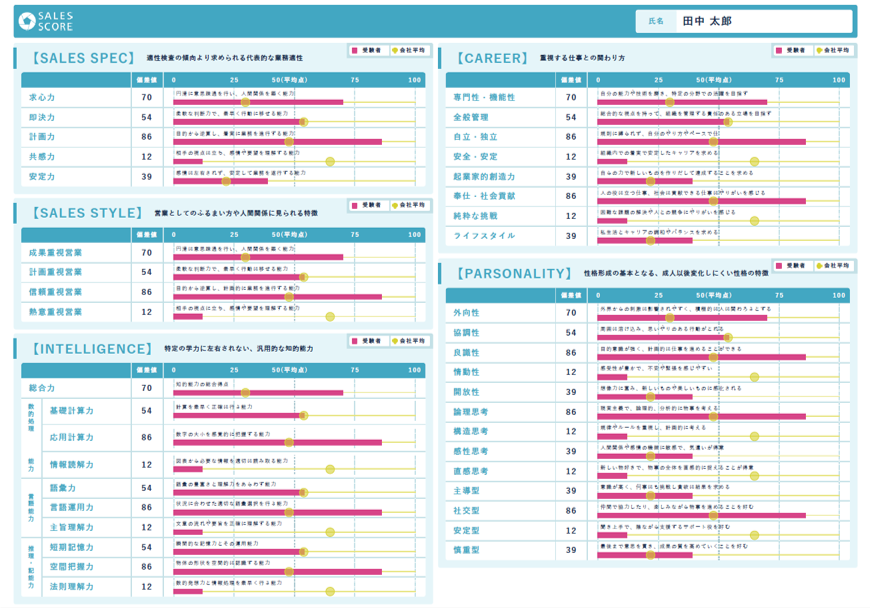This screenshot has width=870, height=608.
Task: Click the 偏差値 header in CAREER table
Action: [571, 80]
